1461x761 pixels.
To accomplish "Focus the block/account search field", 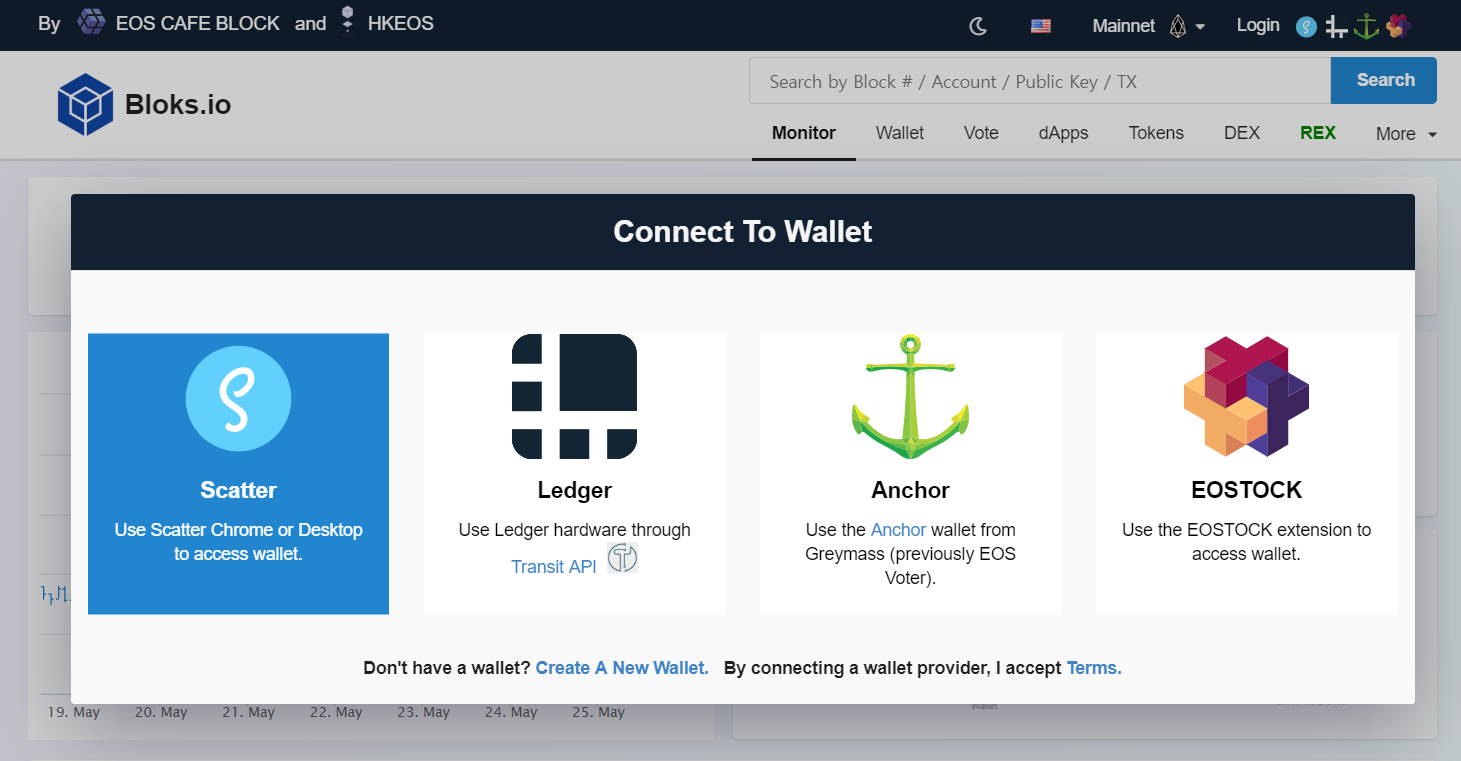I will click(1040, 81).
